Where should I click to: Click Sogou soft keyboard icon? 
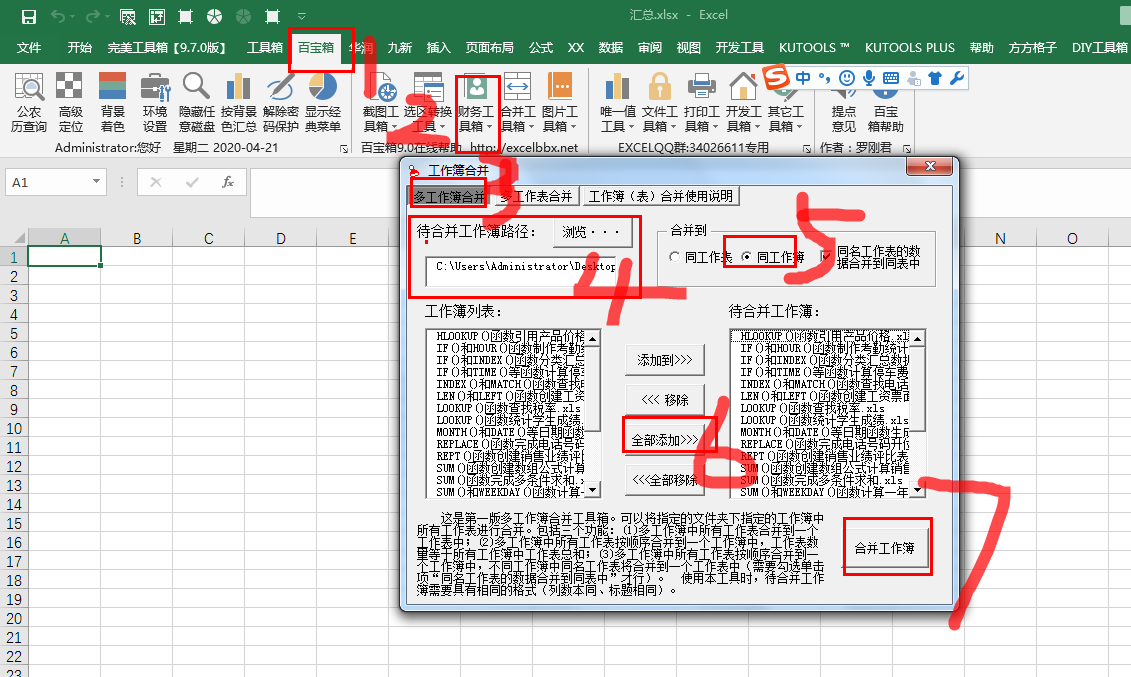pos(891,78)
